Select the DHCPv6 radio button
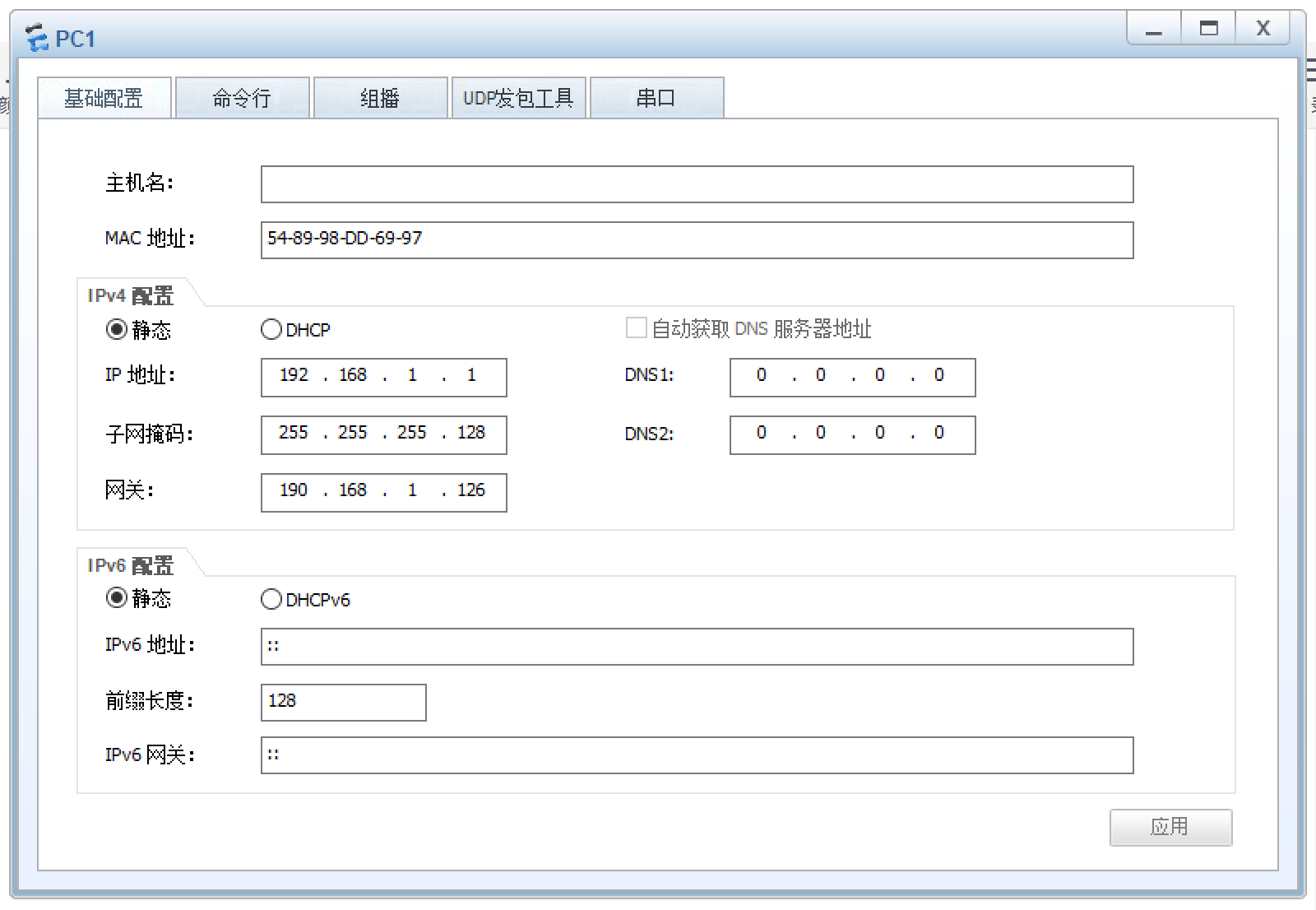This screenshot has height=910, width=1316. [x=271, y=599]
